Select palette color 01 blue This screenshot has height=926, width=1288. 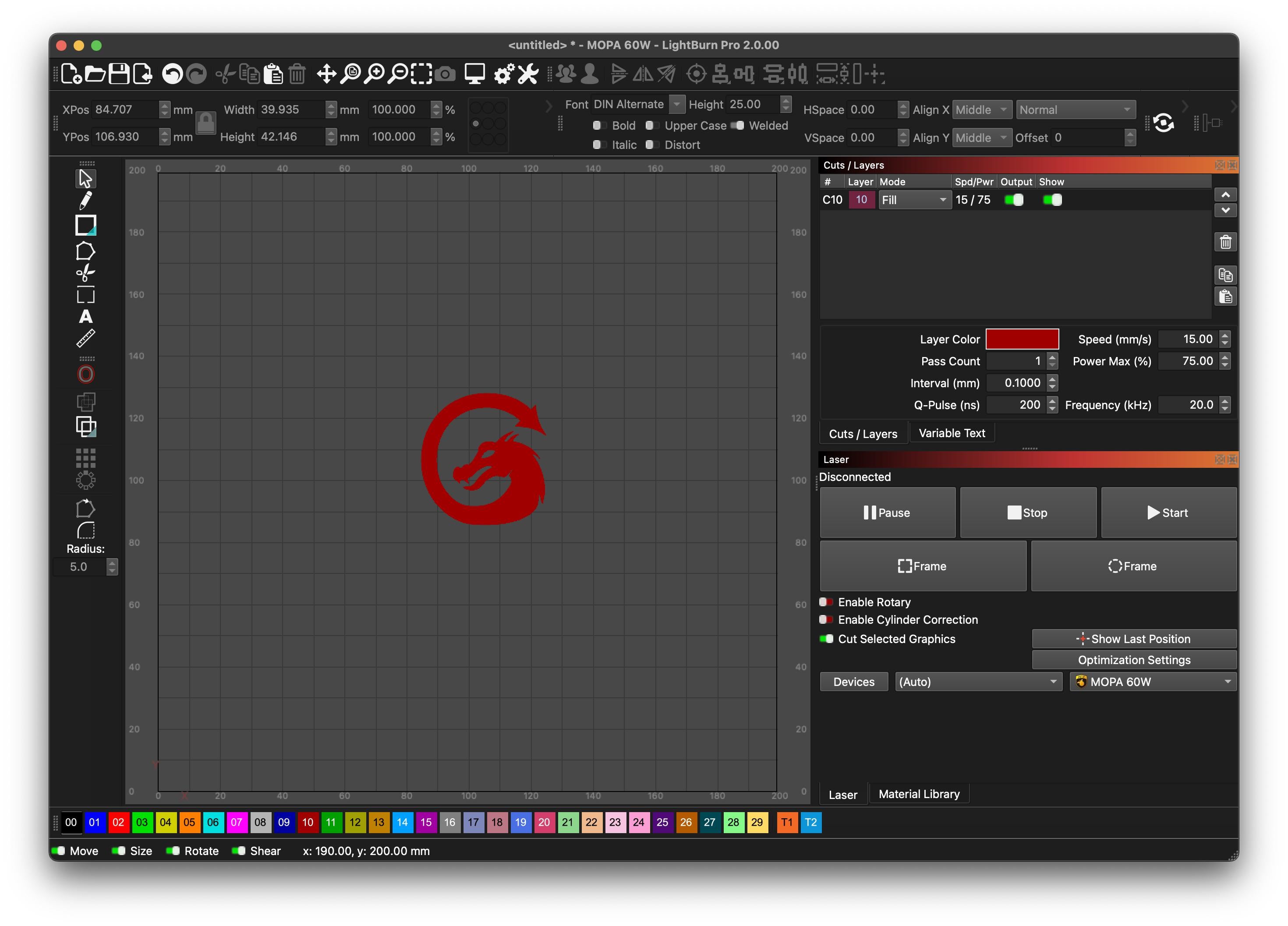tap(95, 822)
